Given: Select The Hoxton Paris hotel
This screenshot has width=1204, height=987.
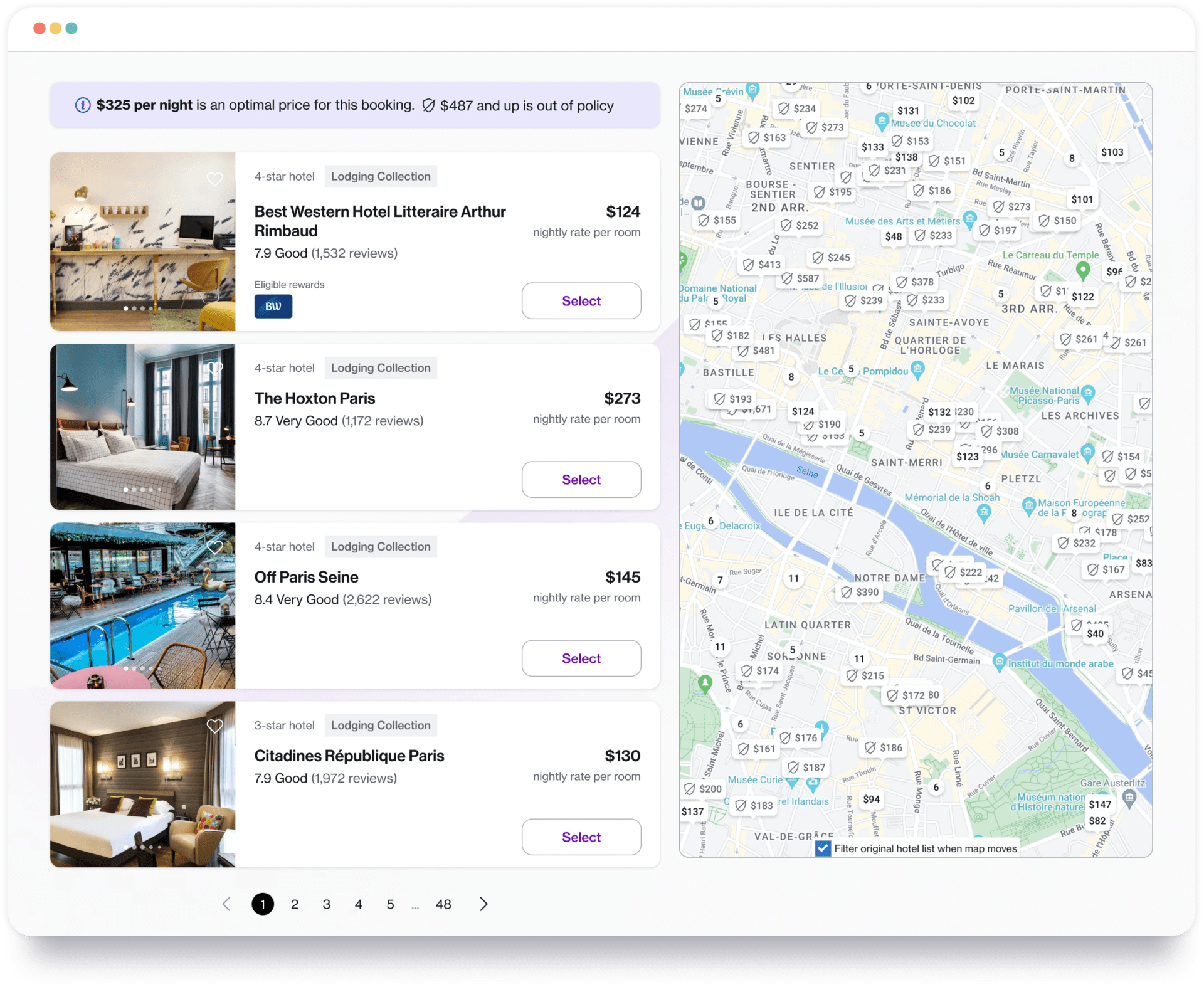Looking at the screenshot, I should click(x=581, y=479).
